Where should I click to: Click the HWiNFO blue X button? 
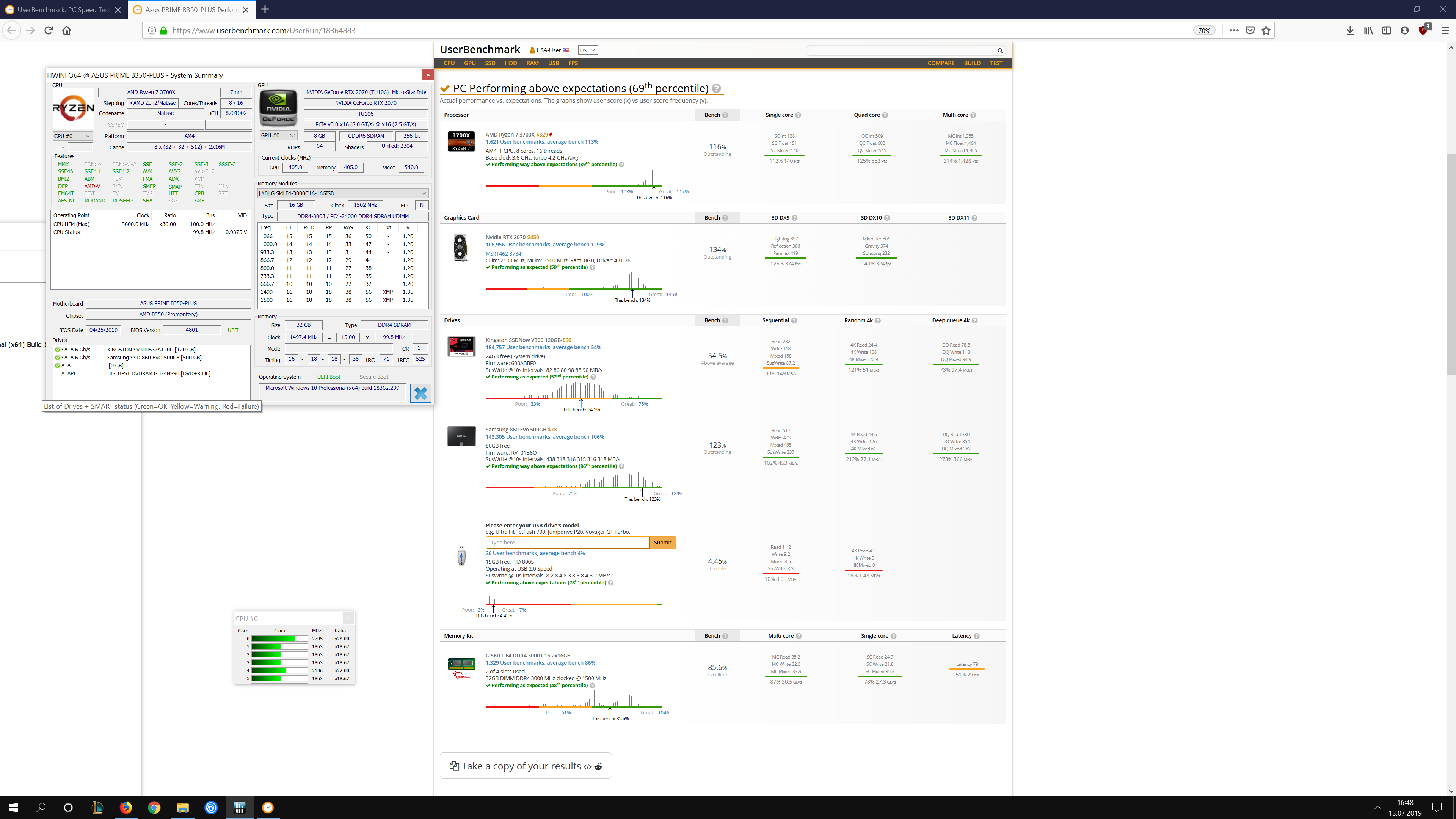tap(420, 394)
